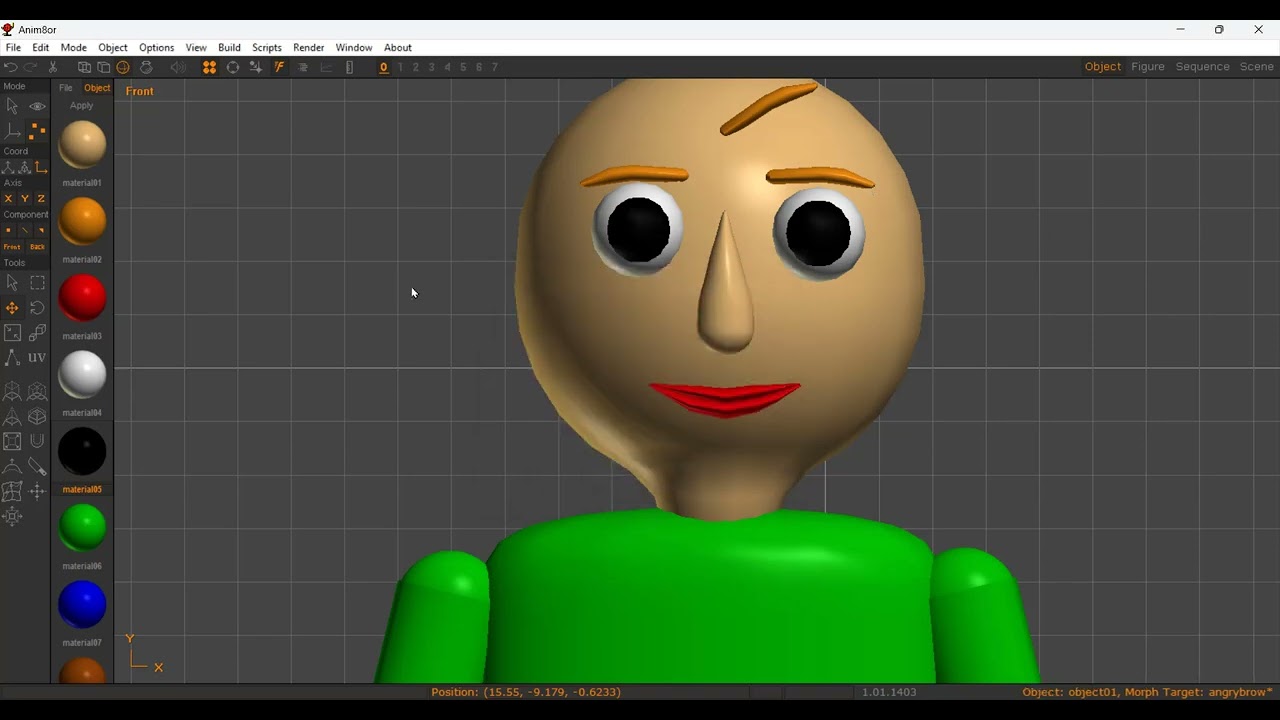Choose the green material06 sphere

point(82,528)
